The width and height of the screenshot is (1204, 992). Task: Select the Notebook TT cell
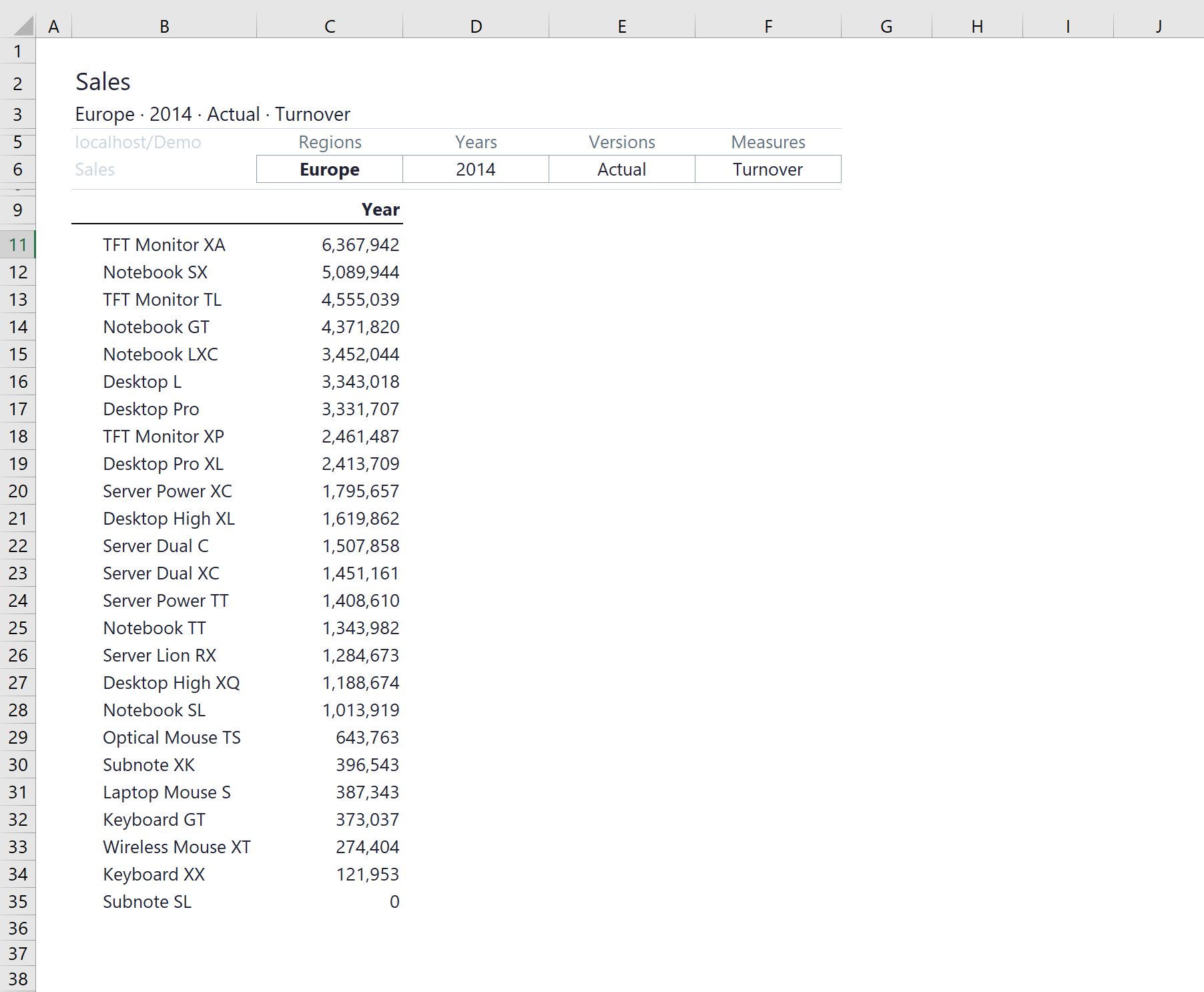(x=164, y=628)
